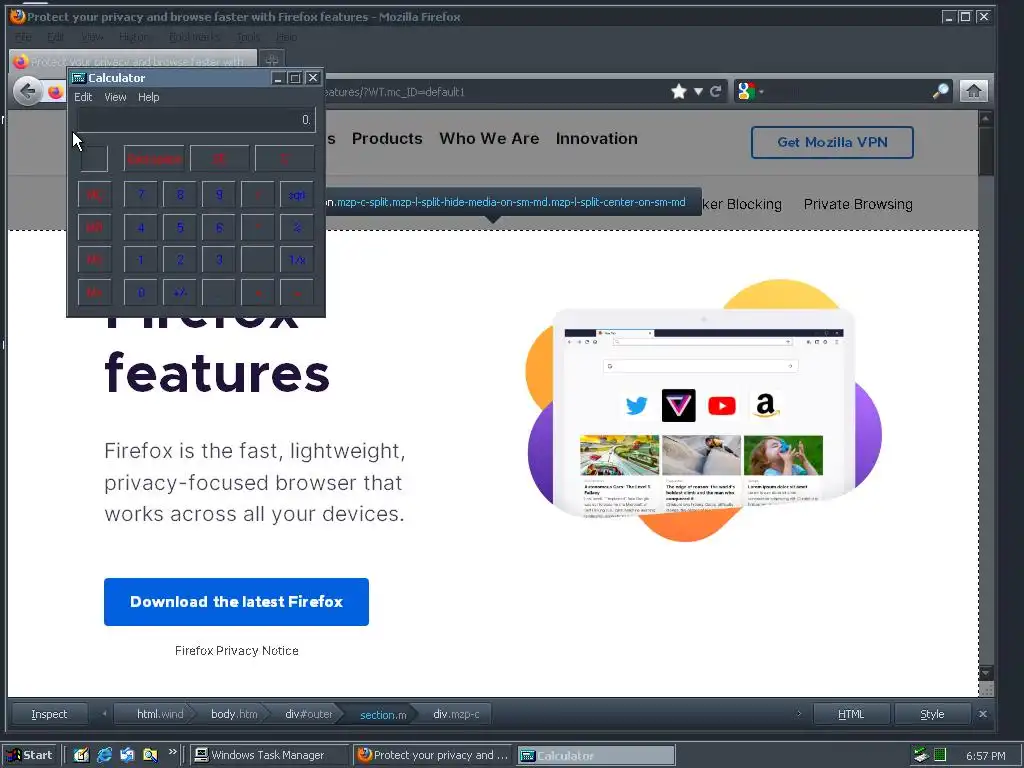Open the Calculator View menu

pos(115,97)
